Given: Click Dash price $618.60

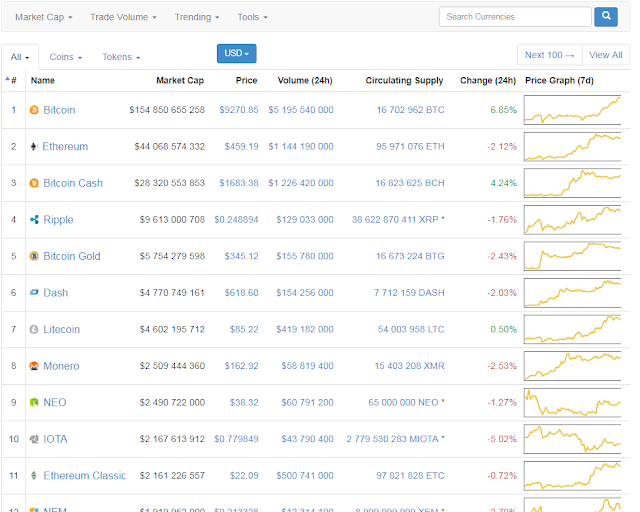Looking at the screenshot, I should tap(242, 293).
